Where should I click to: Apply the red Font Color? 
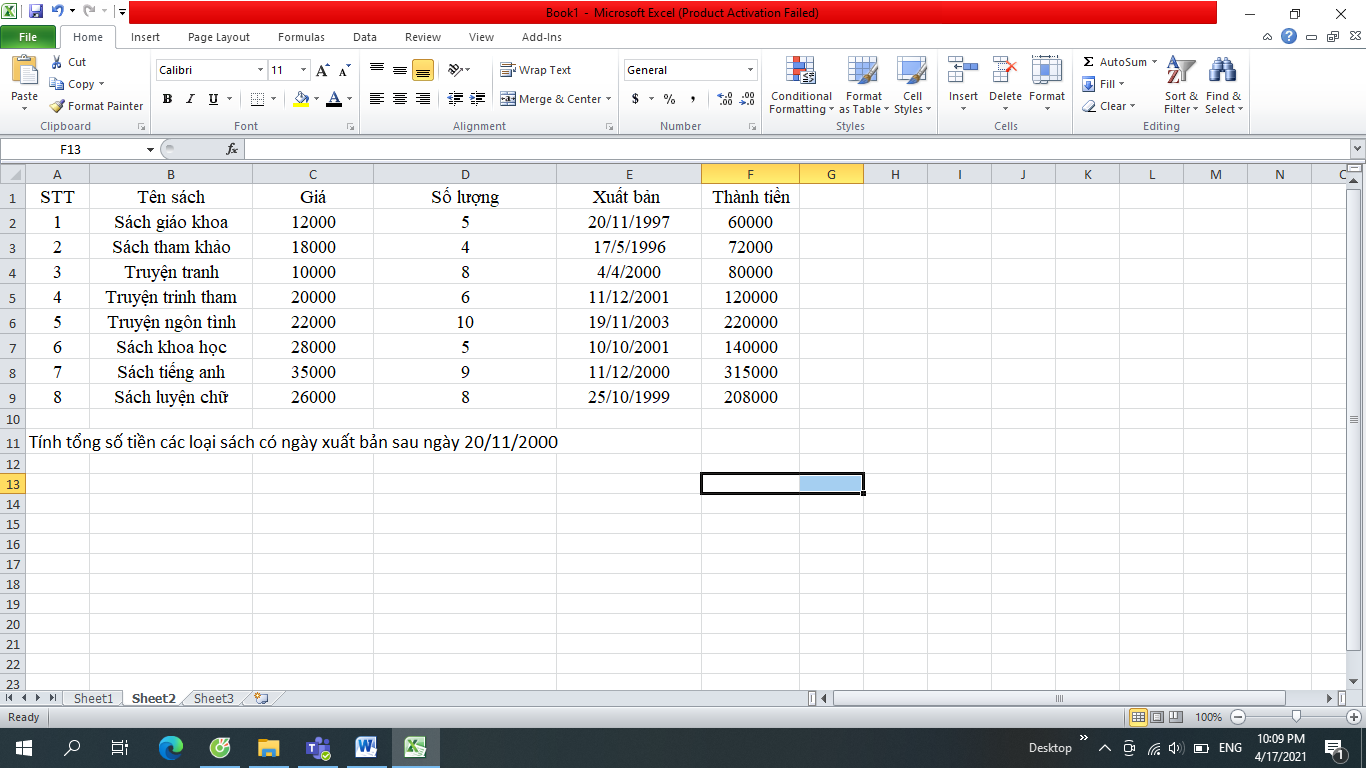coord(334,99)
